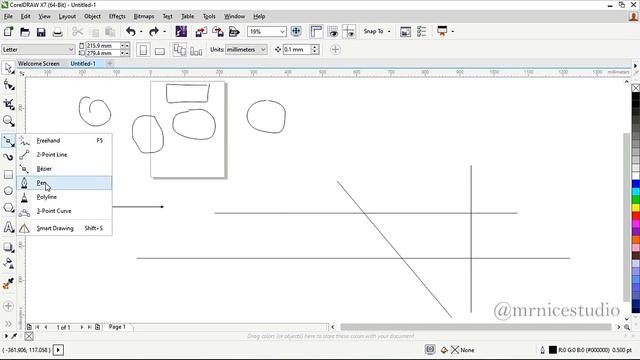Click Page 1 tab at bottom
Screen dimensions: 640x360
118,327
